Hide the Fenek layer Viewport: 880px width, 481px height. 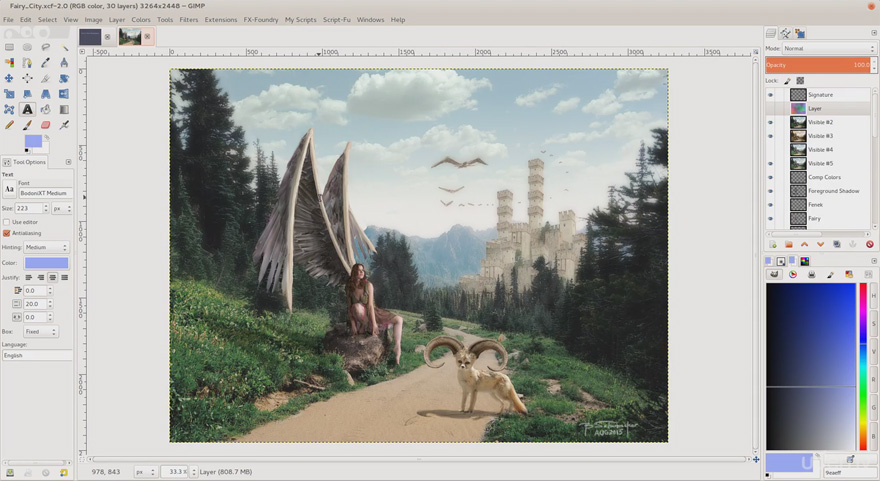point(771,205)
